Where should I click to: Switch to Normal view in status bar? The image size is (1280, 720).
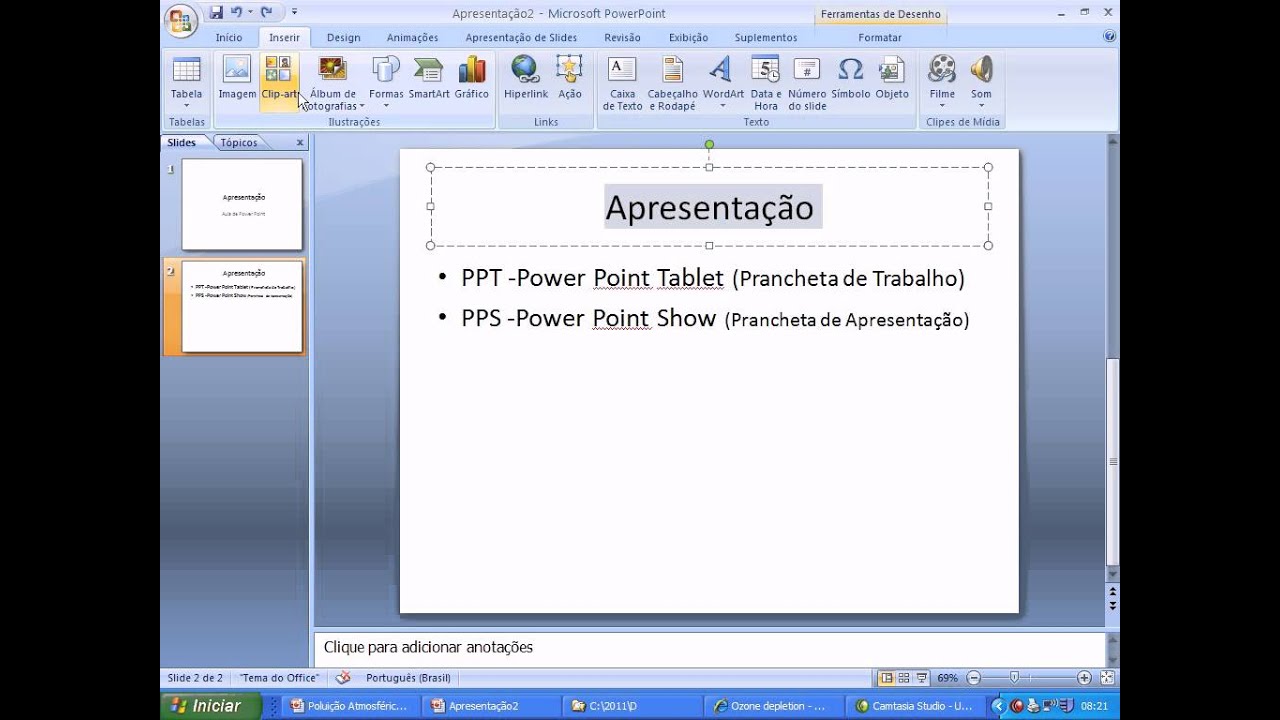pyautogui.click(x=886, y=678)
